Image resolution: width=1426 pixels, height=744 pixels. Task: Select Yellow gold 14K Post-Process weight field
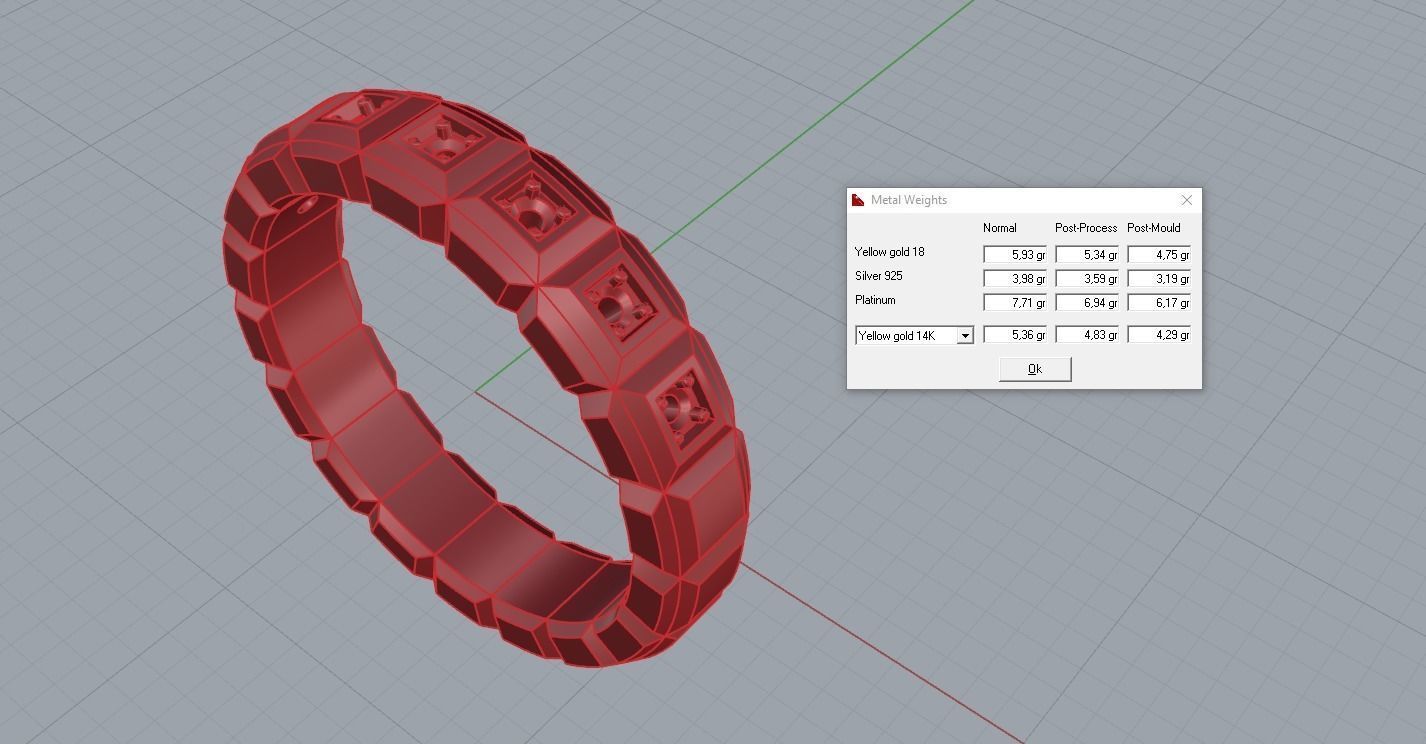1087,335
